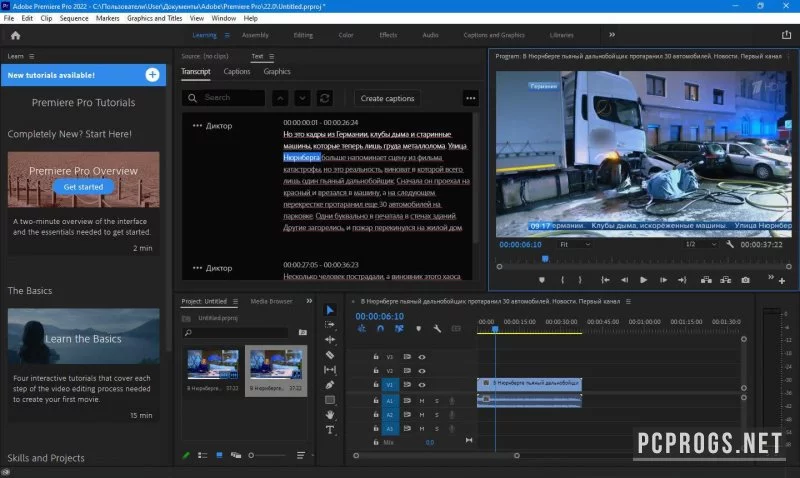Select the Pen tool
Image resolution: width=800 pixels, height=478 pixels.
tap(330, 385)
